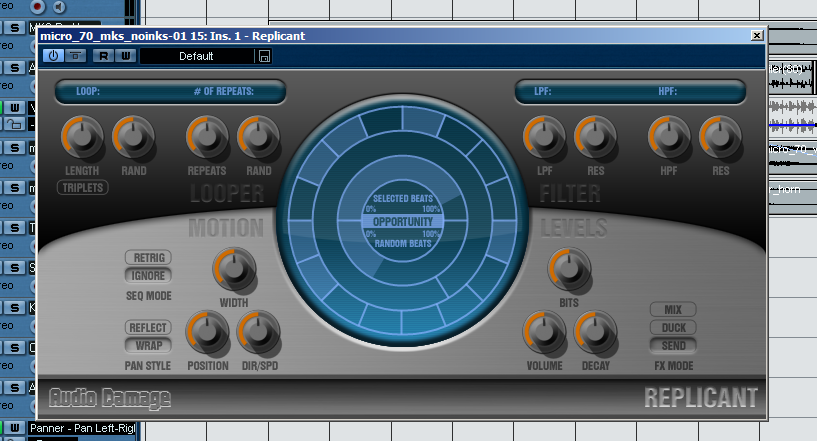This screenshot has width=817, height=441.
Task: Adjust the DIR/SPD knob
Action: click(x=258, y=332)
